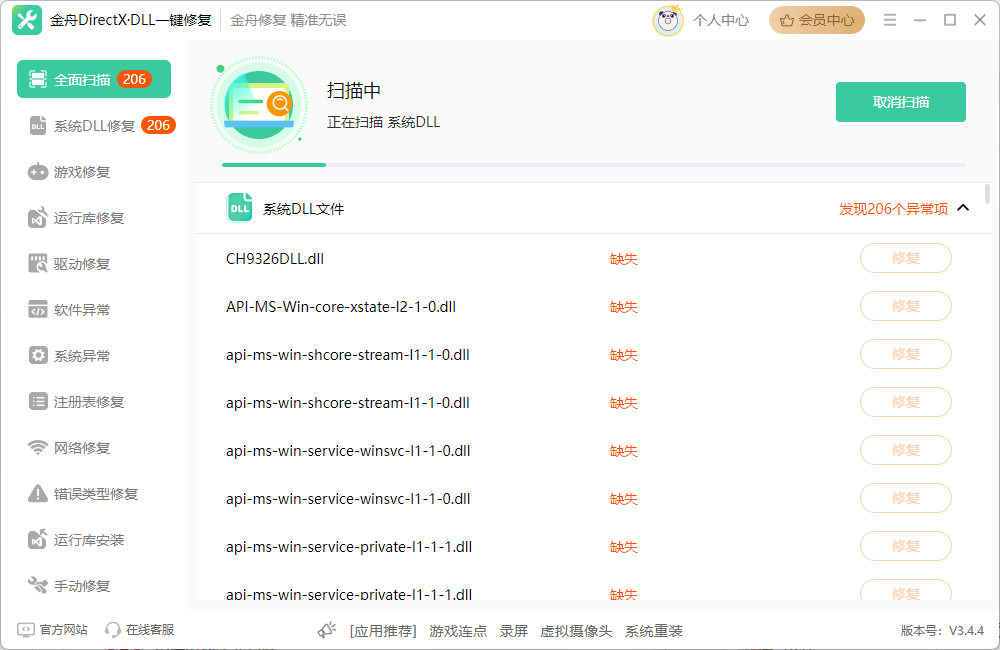The width and height of the screenshot is (1000, 650).
Task: Open the 虚拟摄像头 virtual camera tool
Action: coord(575,631)
